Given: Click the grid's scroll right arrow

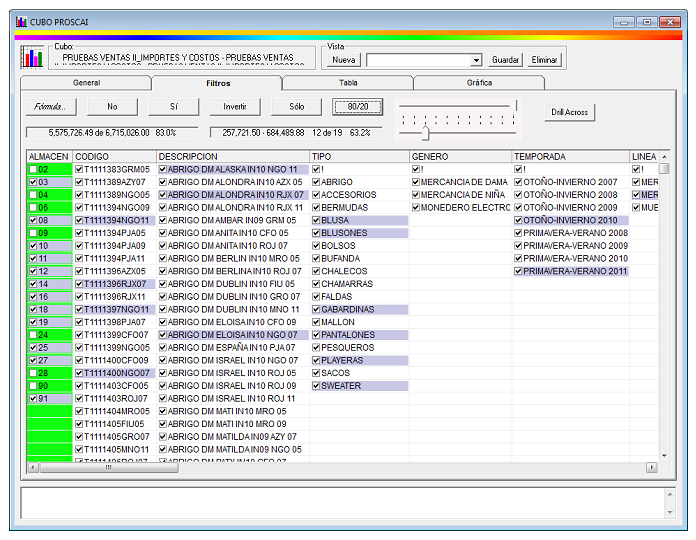Looking at the screenshot, I should 651,467.
